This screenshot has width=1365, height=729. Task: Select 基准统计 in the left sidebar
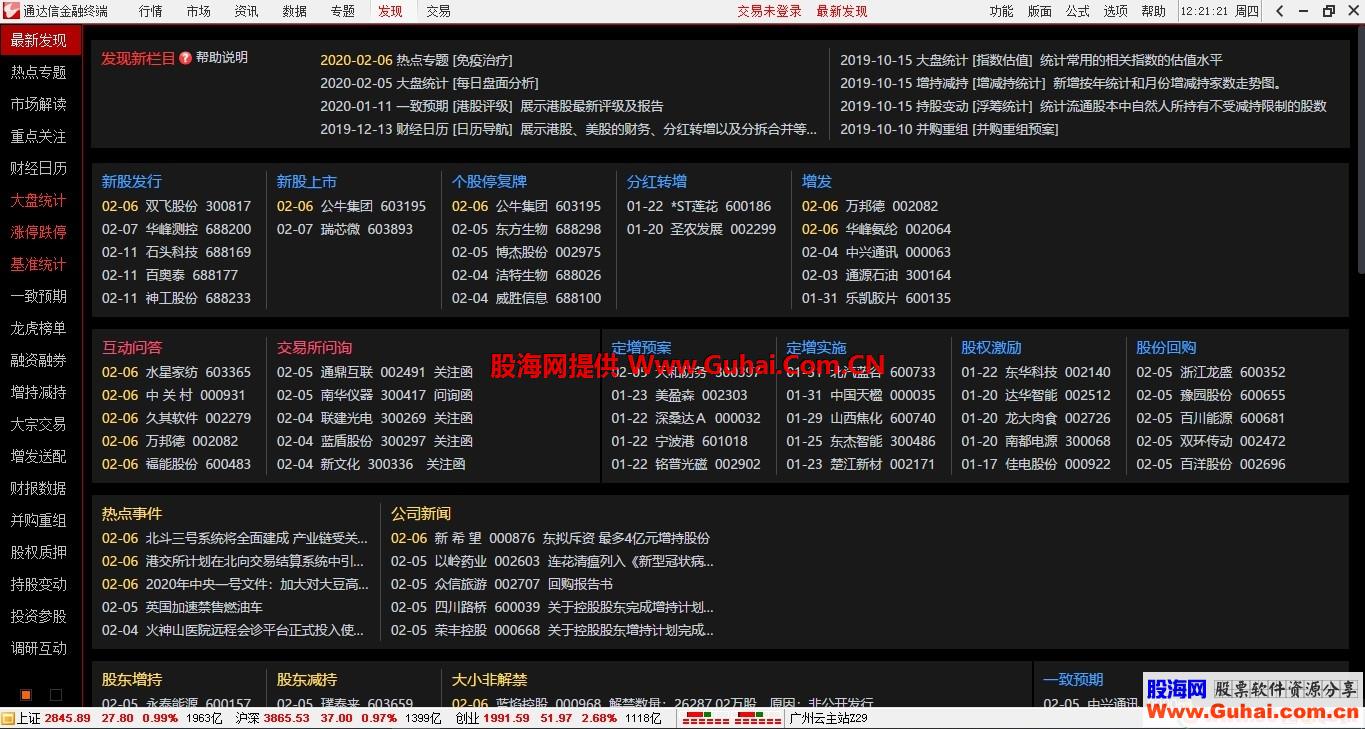click(x=39, y=264)
